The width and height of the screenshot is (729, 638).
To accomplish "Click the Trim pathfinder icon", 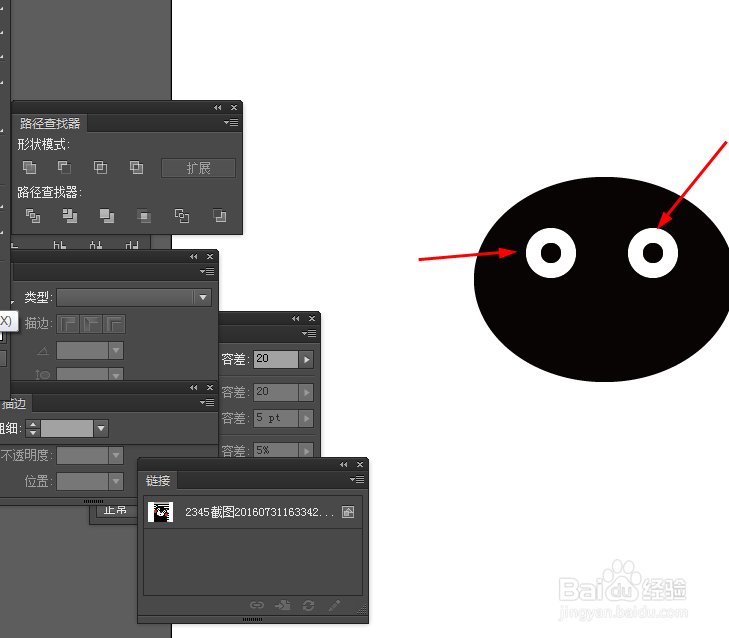I will click(x=70, y=216).
